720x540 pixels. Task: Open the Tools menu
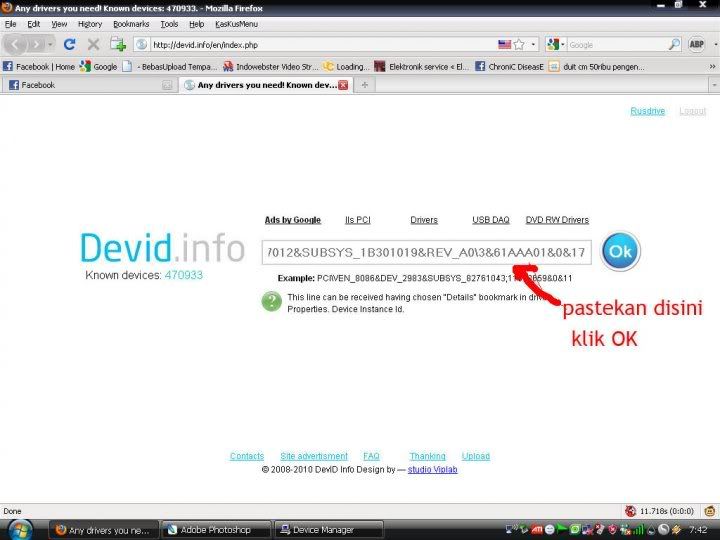[x=169, y=24]
